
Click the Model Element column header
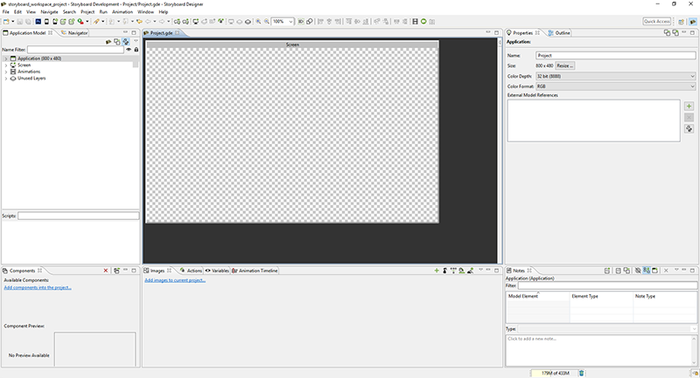coord(538,296)
